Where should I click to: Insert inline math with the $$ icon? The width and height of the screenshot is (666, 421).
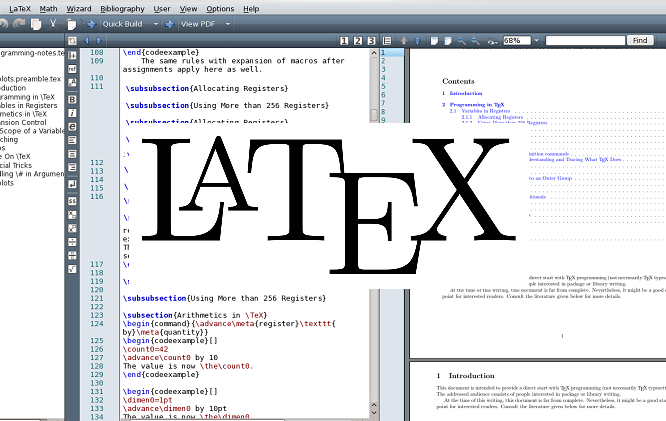pos(72,201)
